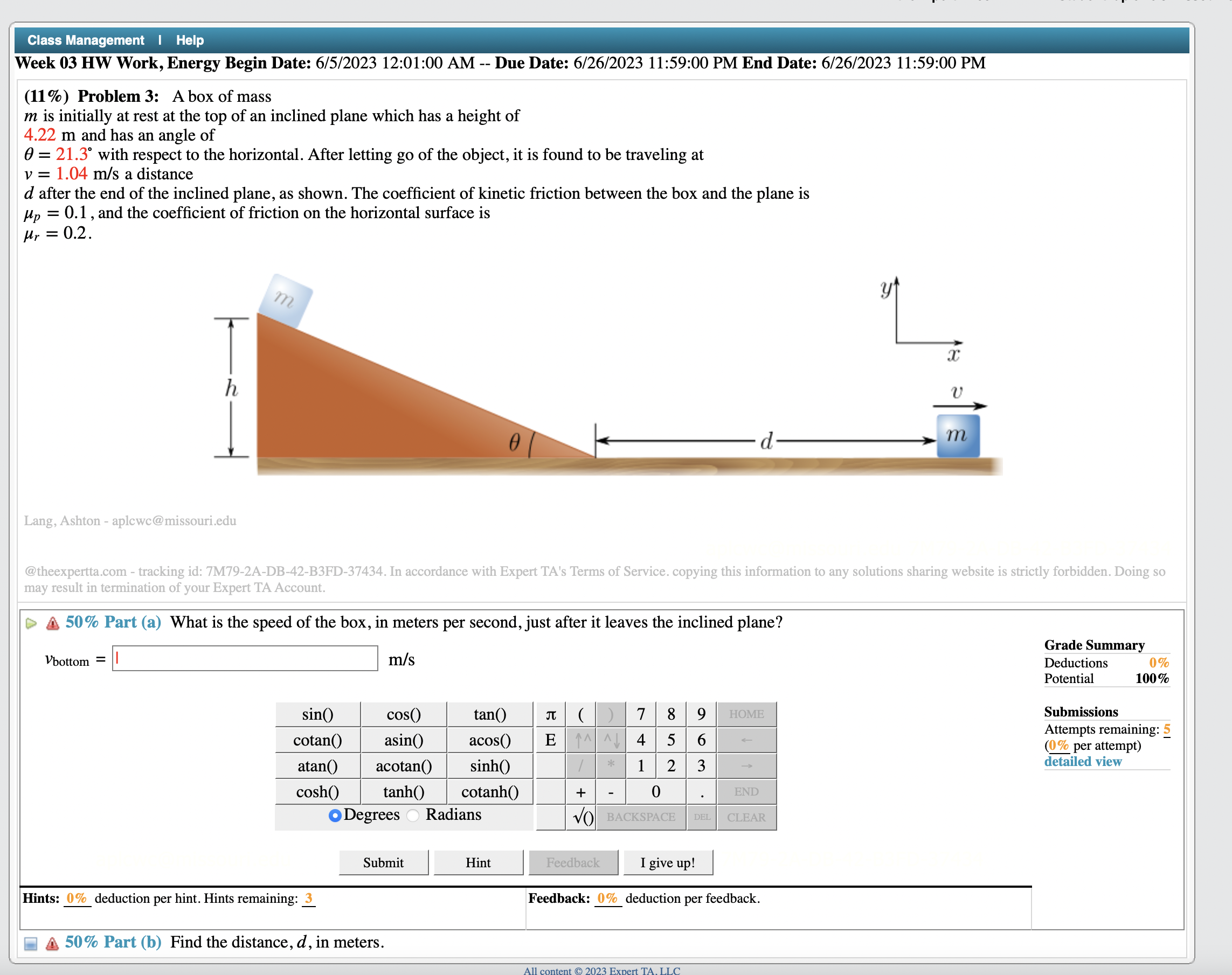Open the Help menu
This screenshot has width=1232, height=975.
[189, 40]
